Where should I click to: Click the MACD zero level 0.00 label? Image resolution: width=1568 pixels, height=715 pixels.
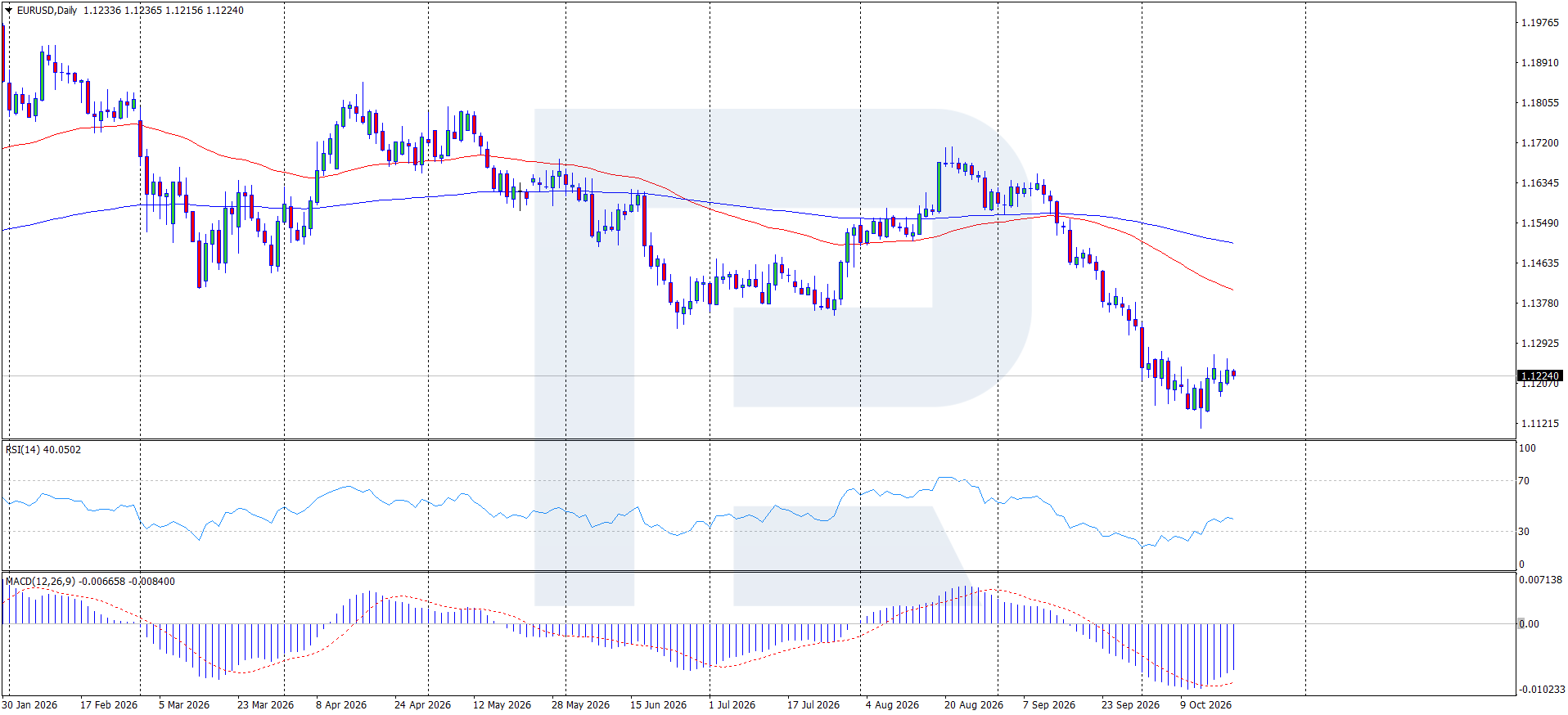tap(1529, 624)
